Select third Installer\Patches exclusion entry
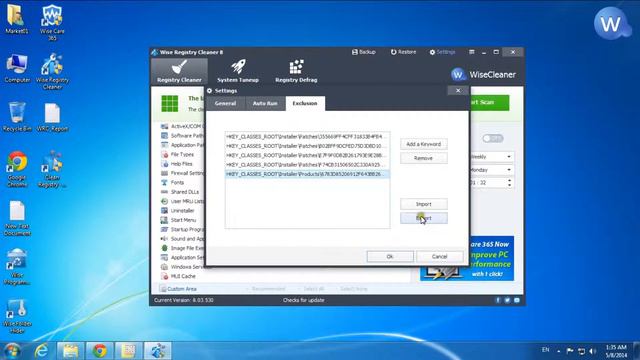 [x=307, y=155]
